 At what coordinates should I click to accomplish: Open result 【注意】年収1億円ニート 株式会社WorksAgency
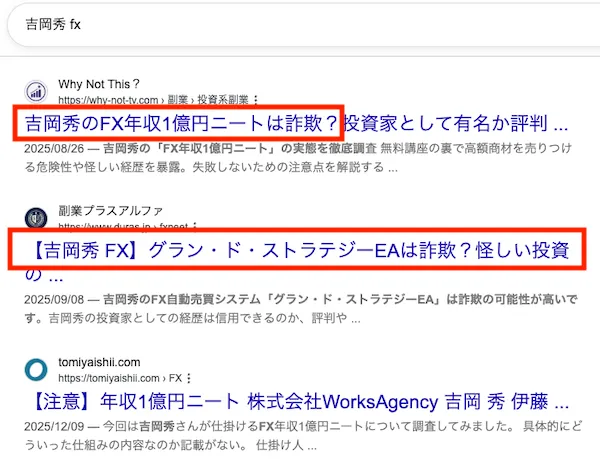[299, 402]
